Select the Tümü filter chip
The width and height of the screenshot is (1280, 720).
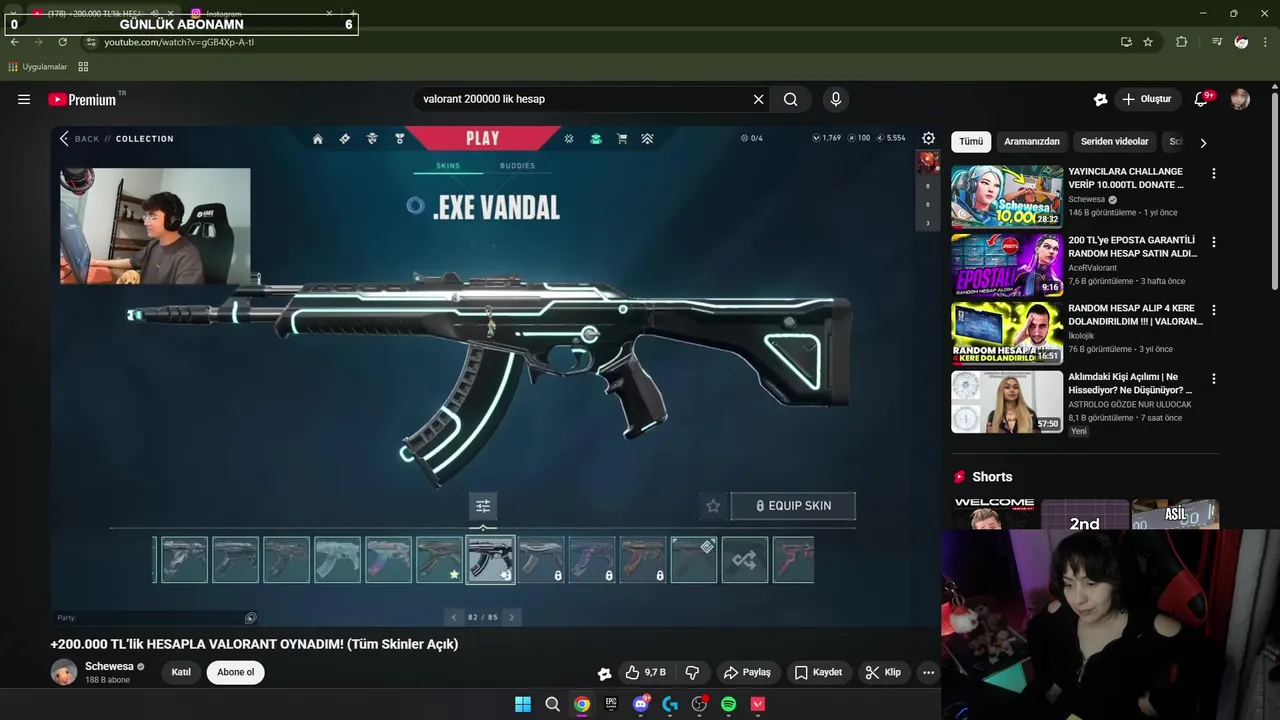(x=971, y=142)
